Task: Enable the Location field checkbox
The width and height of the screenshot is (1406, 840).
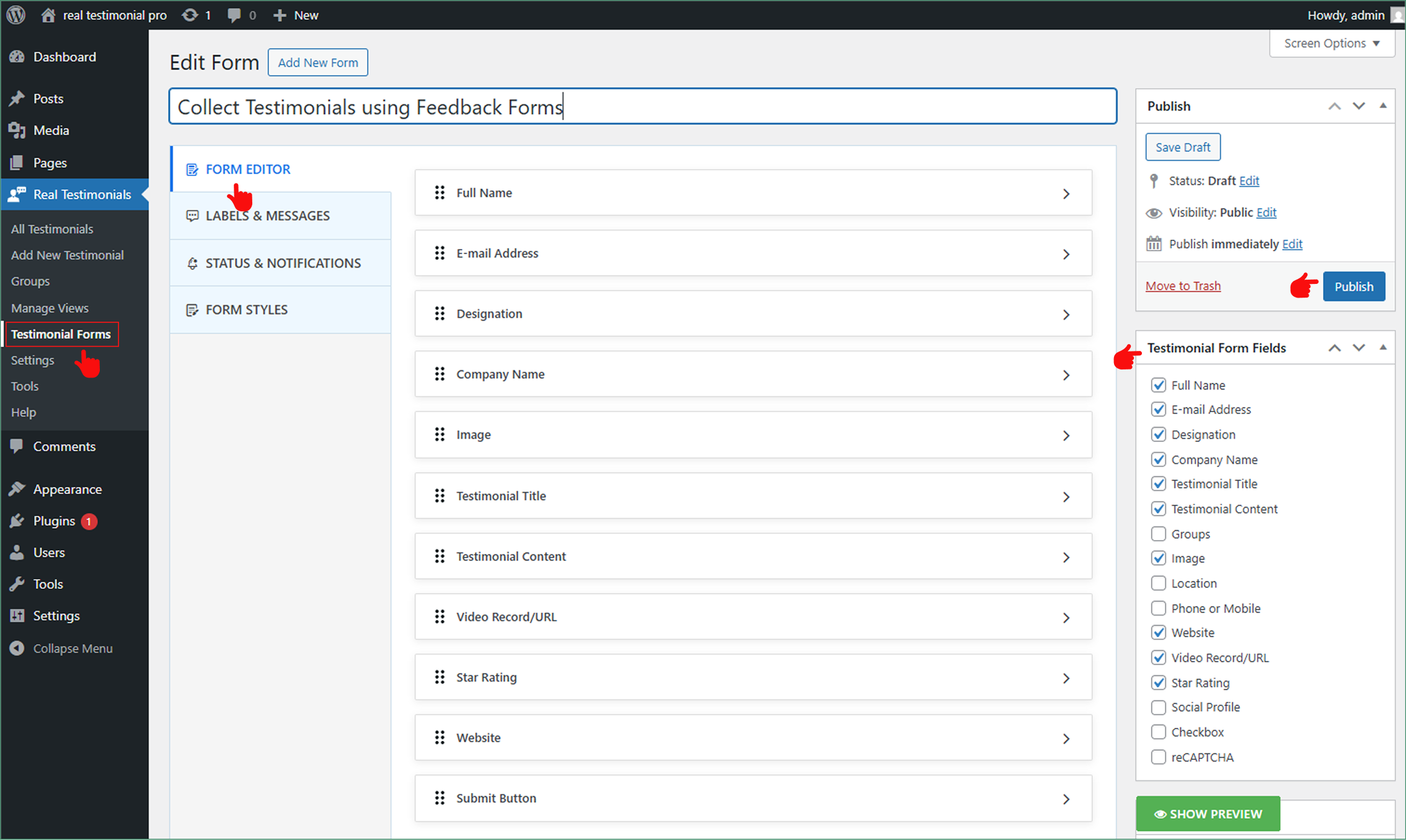Action: [1159, 583]
